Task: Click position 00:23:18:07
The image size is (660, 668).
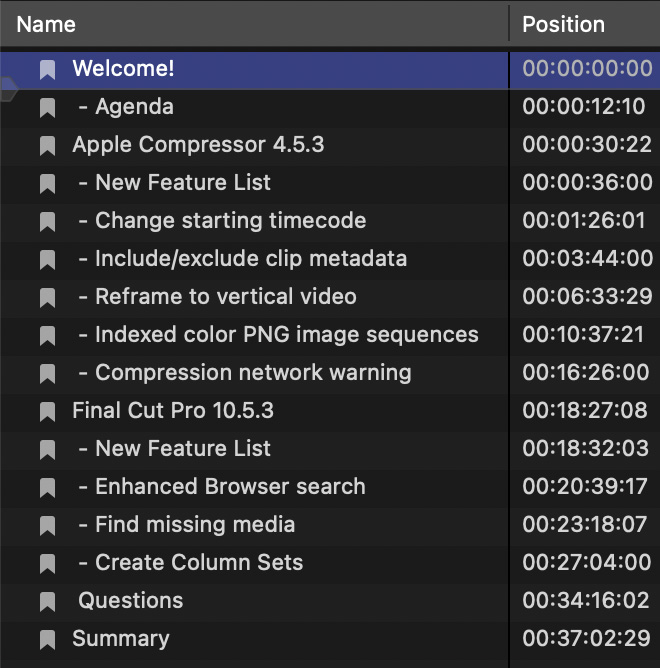Action: 585,524
